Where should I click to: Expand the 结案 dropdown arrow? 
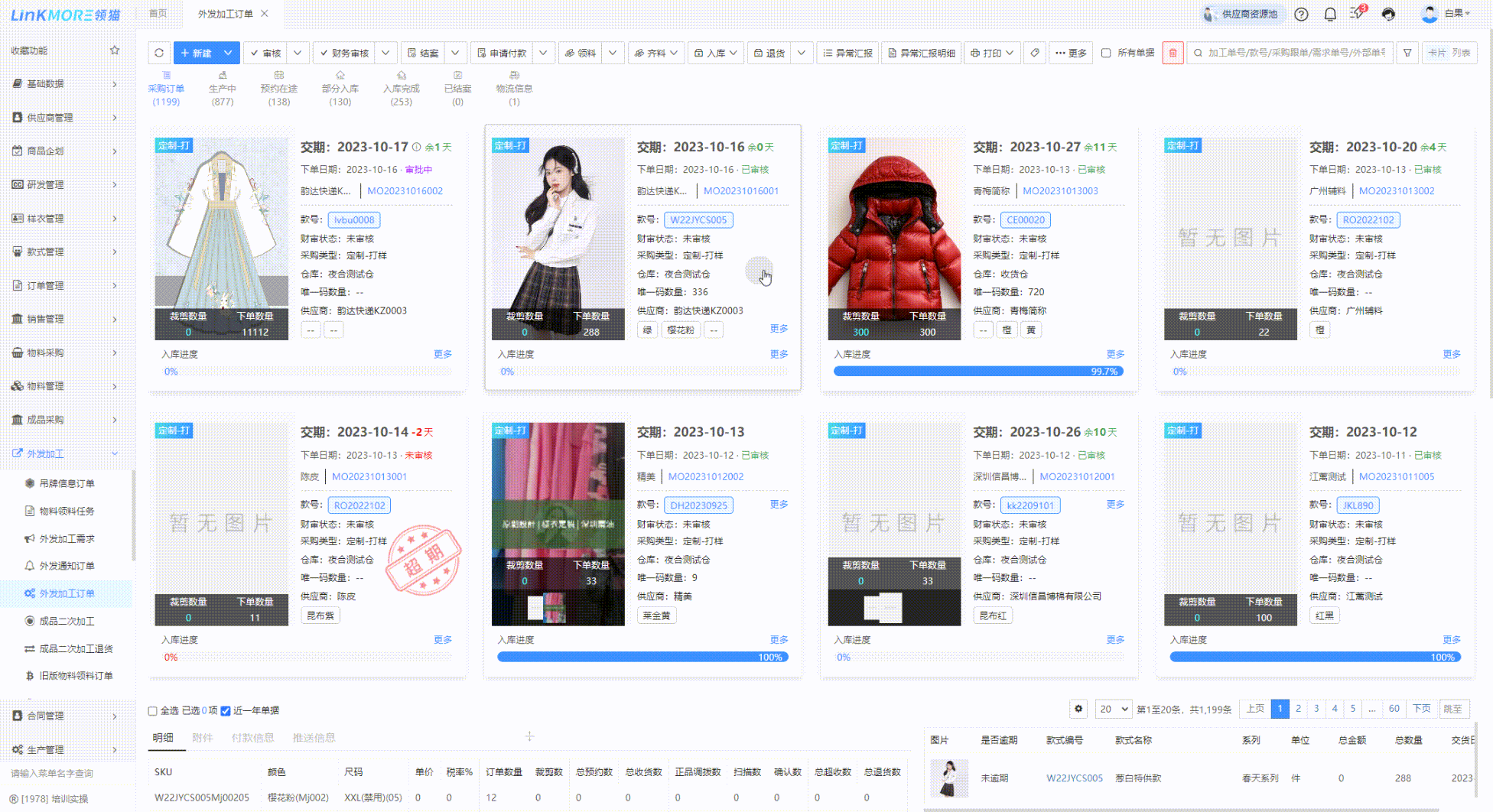click(455, 53)
